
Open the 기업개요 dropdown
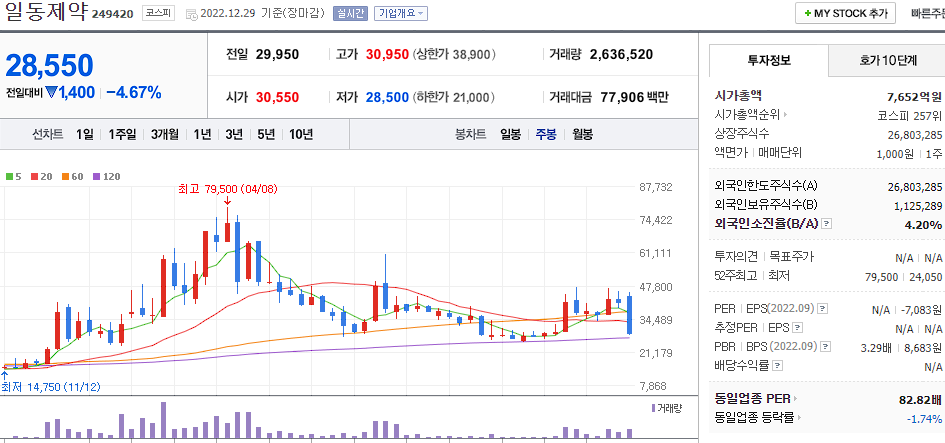(401, 13)
